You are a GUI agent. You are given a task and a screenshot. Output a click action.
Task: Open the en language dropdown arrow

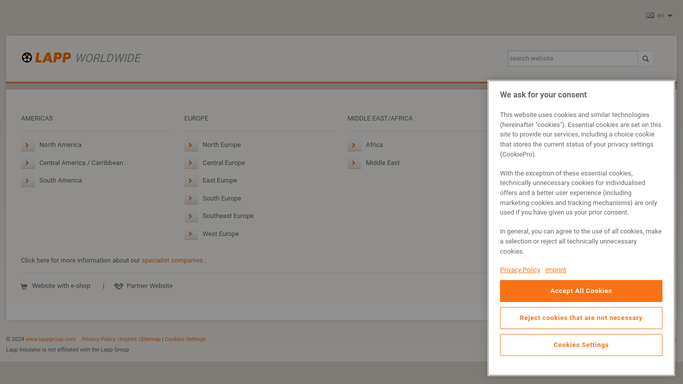click(670, 16)
